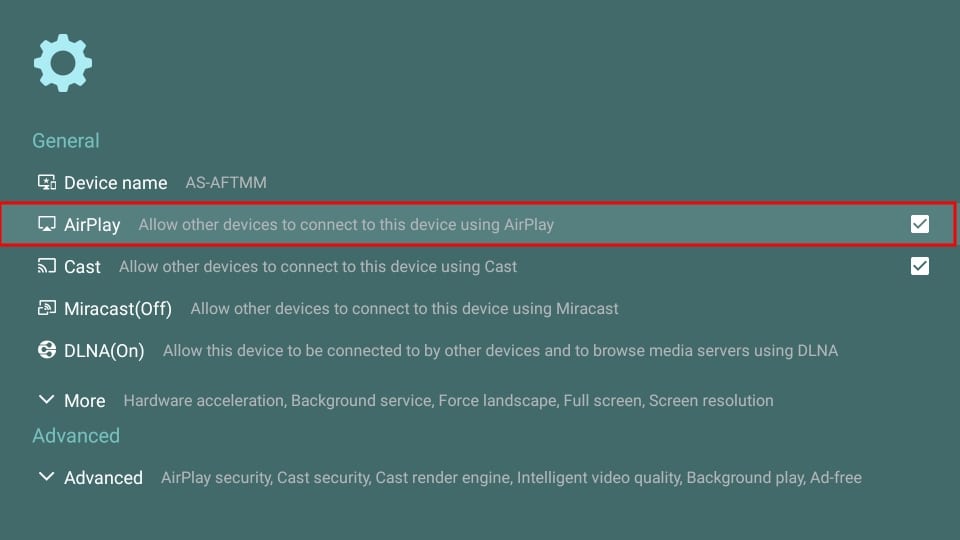Image resolution: width=960 pixels, height=540 pixels.
Task: Click the Cast description text
Action: [318, 267]
